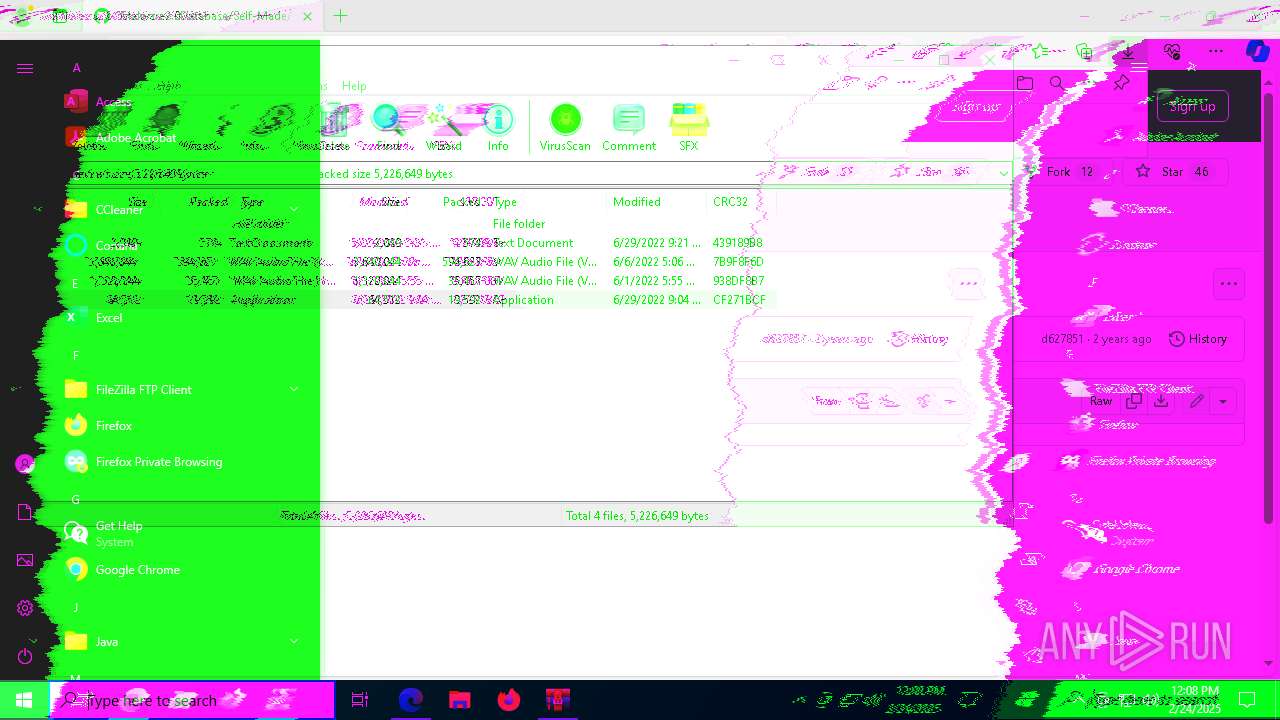Click the Wizard wand toolbar icon
Screen dimensions: 1280x720
pyautogui.click(x=443, y=128)
